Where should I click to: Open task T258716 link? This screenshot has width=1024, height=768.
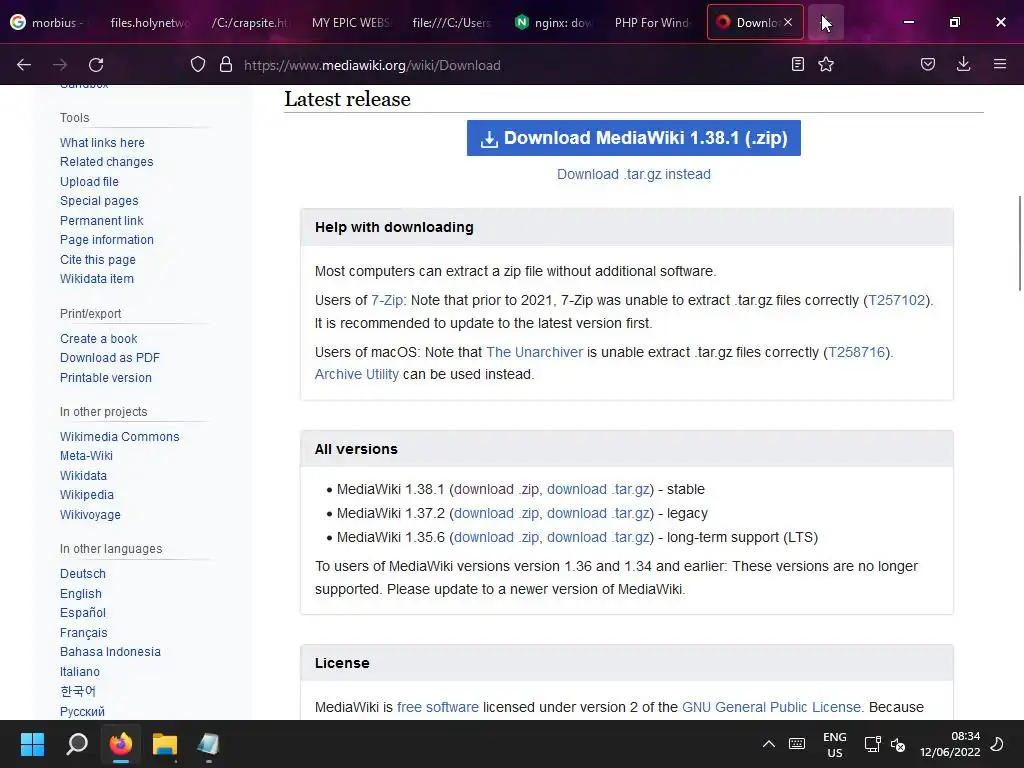[856, 352]
